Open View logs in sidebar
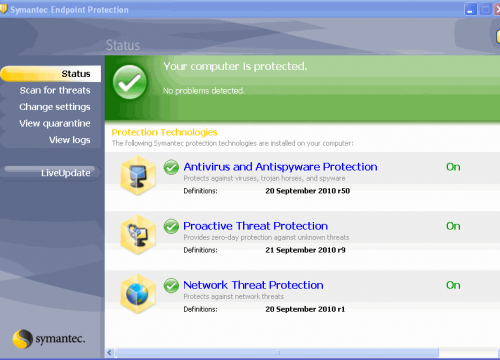500x360 pixels. pos(70,140)
